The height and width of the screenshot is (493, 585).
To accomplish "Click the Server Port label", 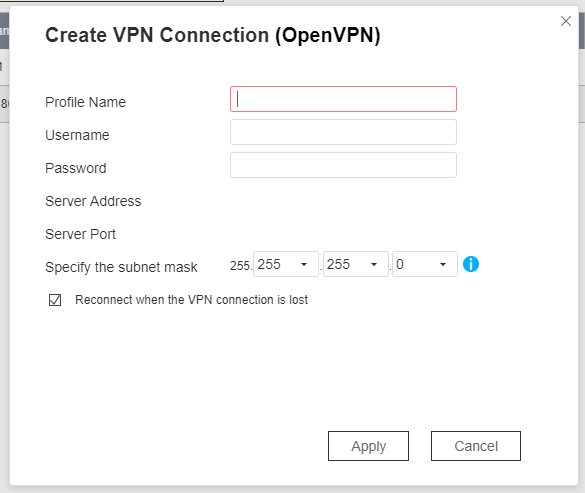I will (x=81, y=234).
